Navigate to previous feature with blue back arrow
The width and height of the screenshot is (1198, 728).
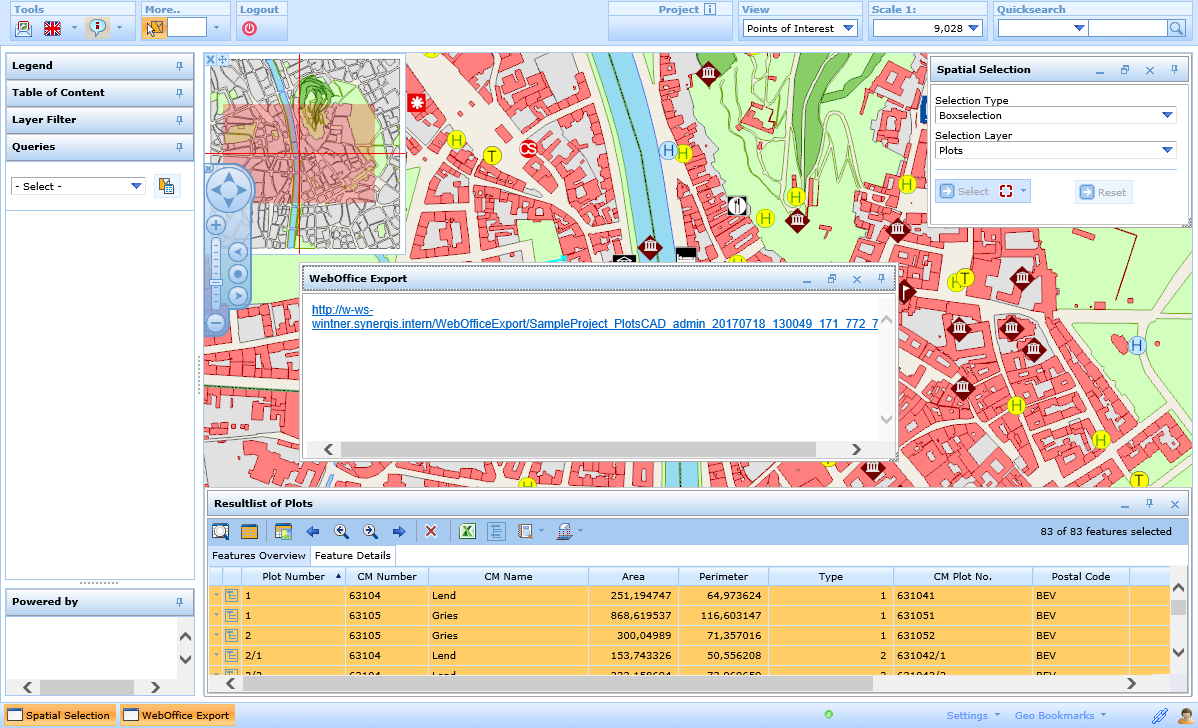pos(312,531)
